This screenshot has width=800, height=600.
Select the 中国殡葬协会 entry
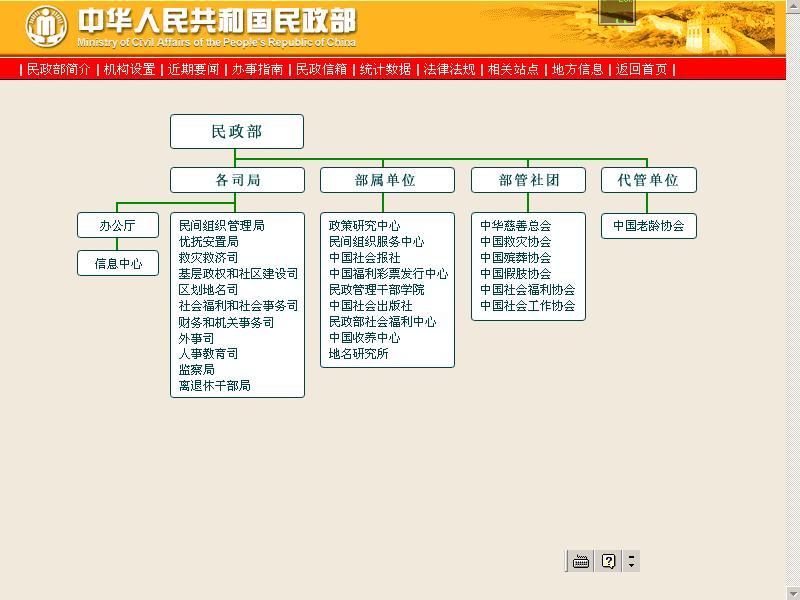click(x=515, y=258)
